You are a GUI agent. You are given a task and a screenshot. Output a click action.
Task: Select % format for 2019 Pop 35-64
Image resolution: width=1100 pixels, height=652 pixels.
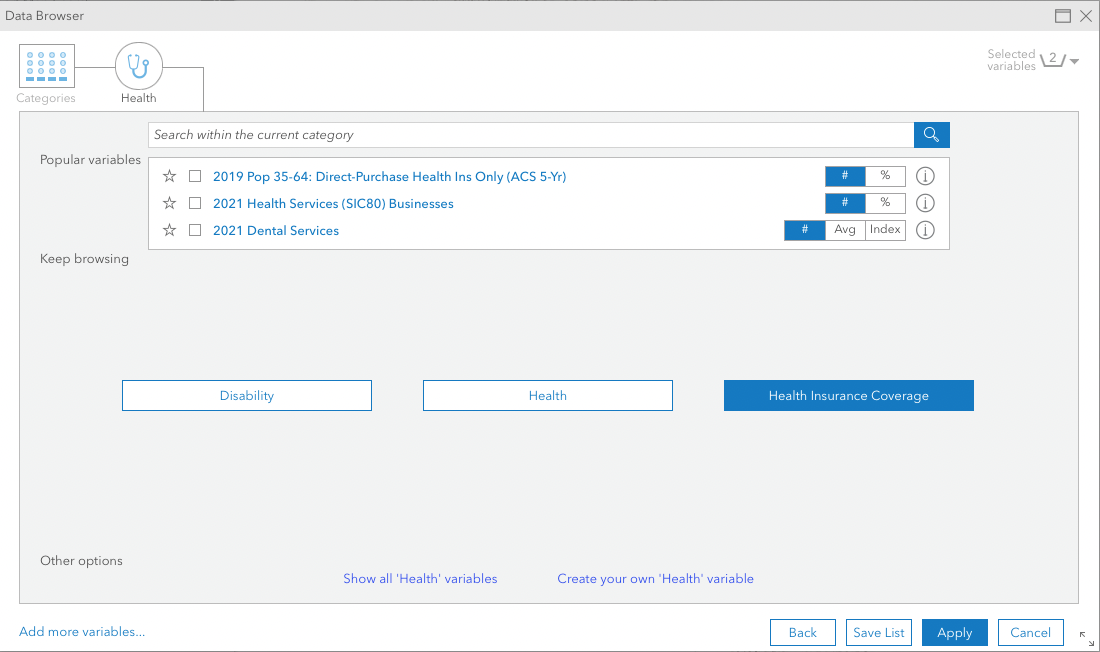point(885,175)
